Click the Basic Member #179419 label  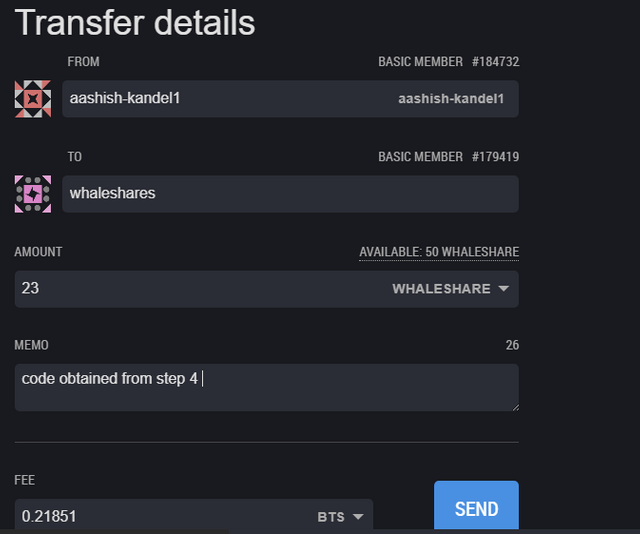449,157
